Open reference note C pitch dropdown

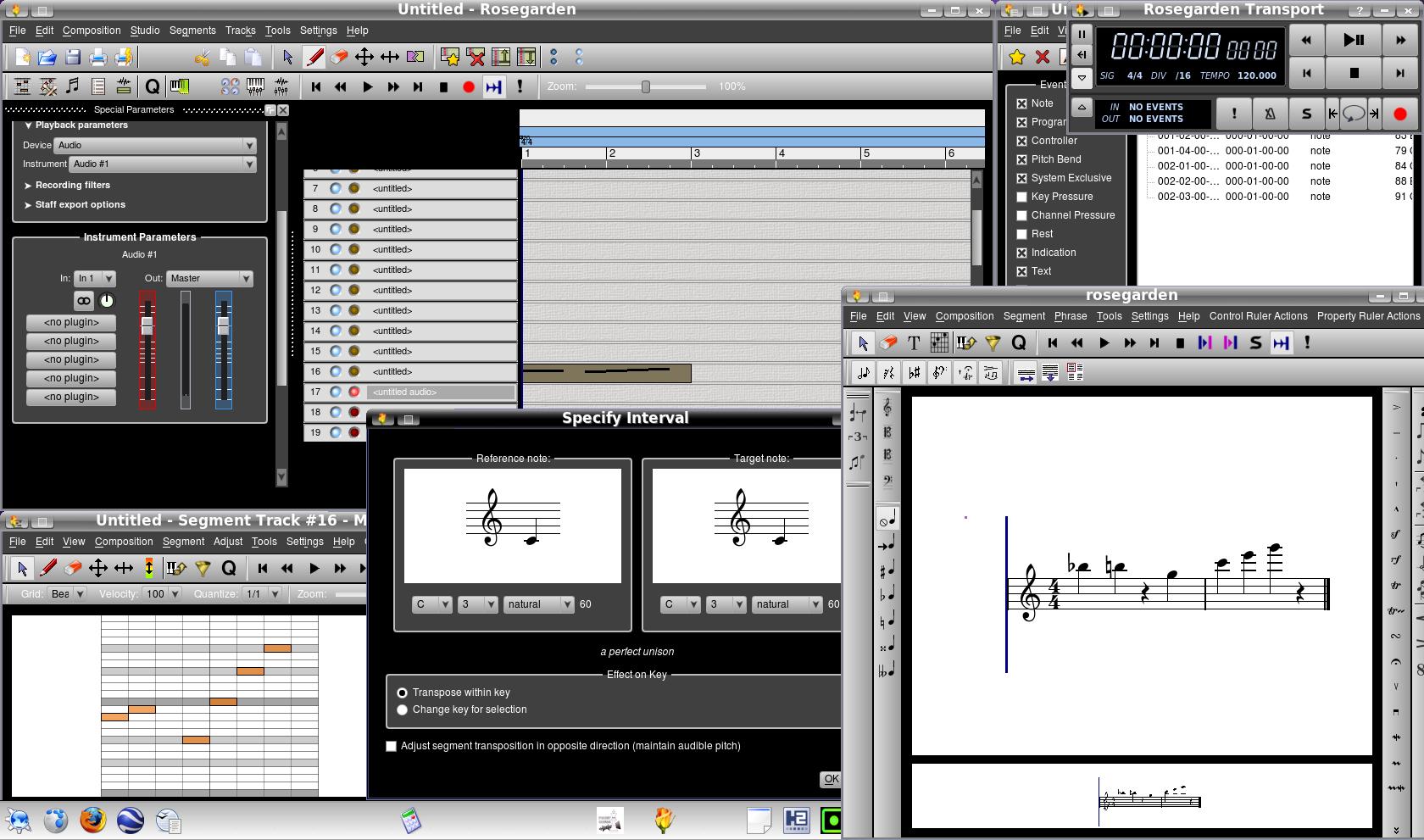432,604
